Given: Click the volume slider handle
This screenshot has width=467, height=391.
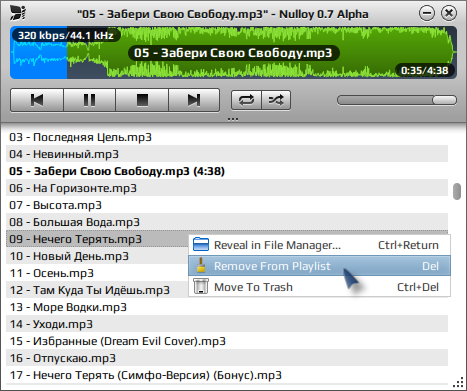Looking at the screenshot, I should click(x=444, y=100).
